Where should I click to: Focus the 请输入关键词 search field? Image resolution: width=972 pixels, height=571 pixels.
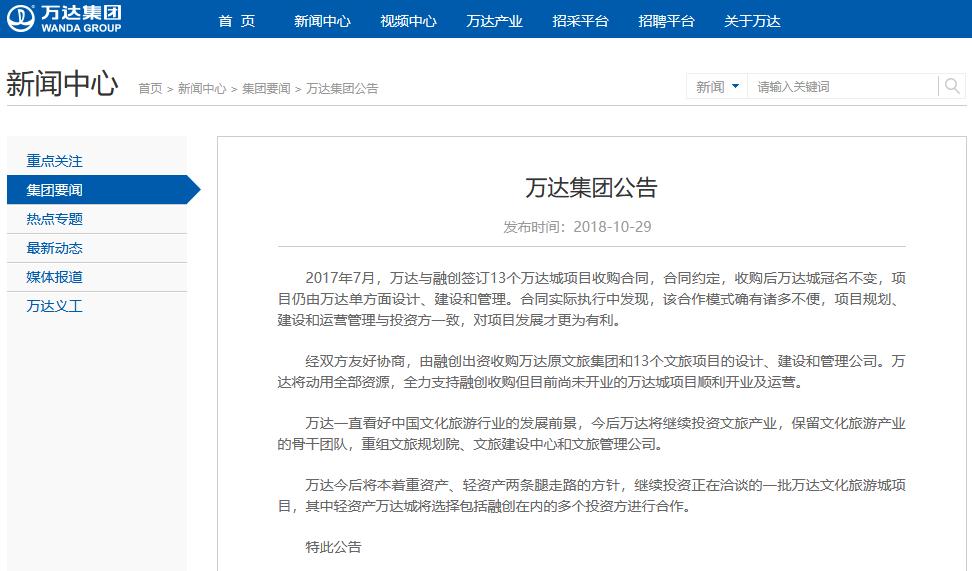[843, 86]
